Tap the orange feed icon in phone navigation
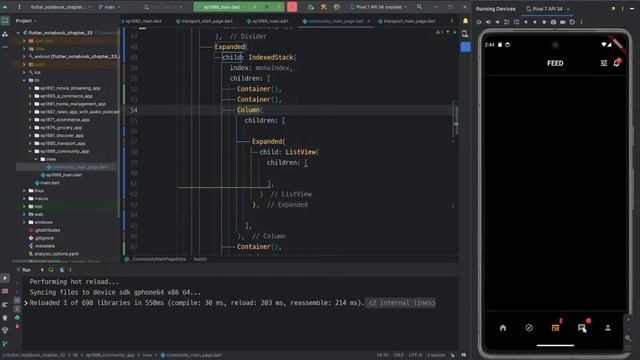Screen dimensions: 640x360 tap(556, 328)
